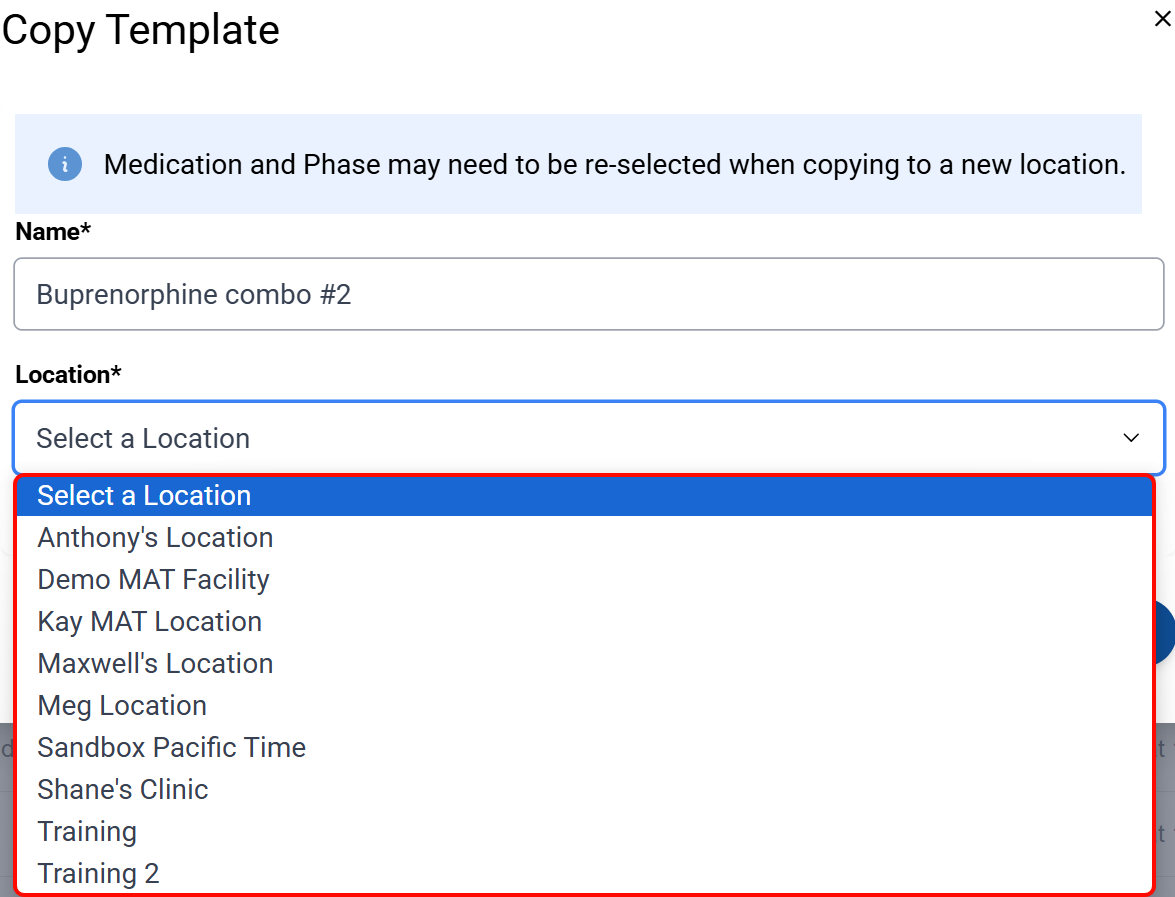Click the blue info icon in banner
The width and height of the screenshot is (1175, 897).
[x=65, y=164]
